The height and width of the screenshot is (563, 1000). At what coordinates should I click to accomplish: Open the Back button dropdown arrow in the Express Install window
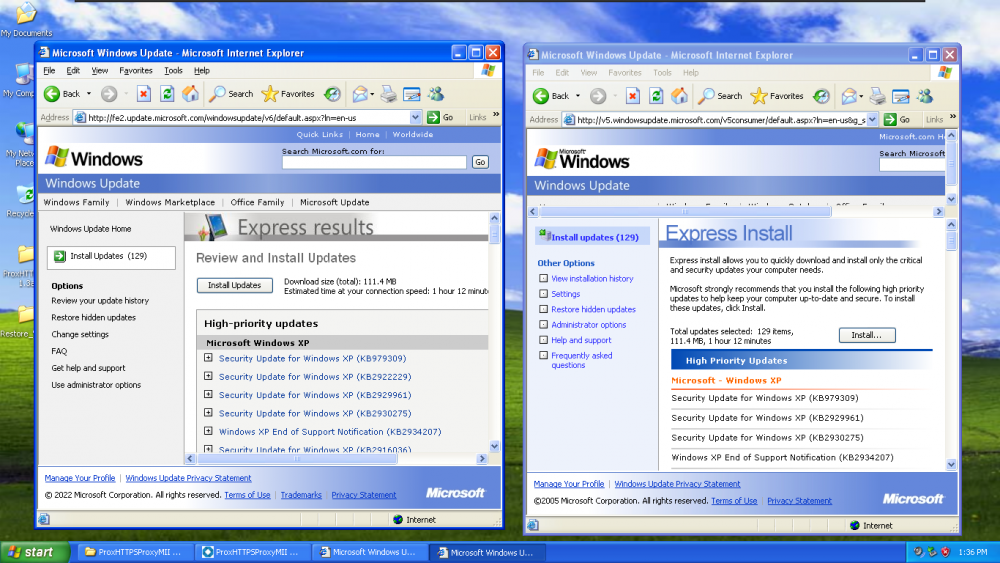[578, 97]
